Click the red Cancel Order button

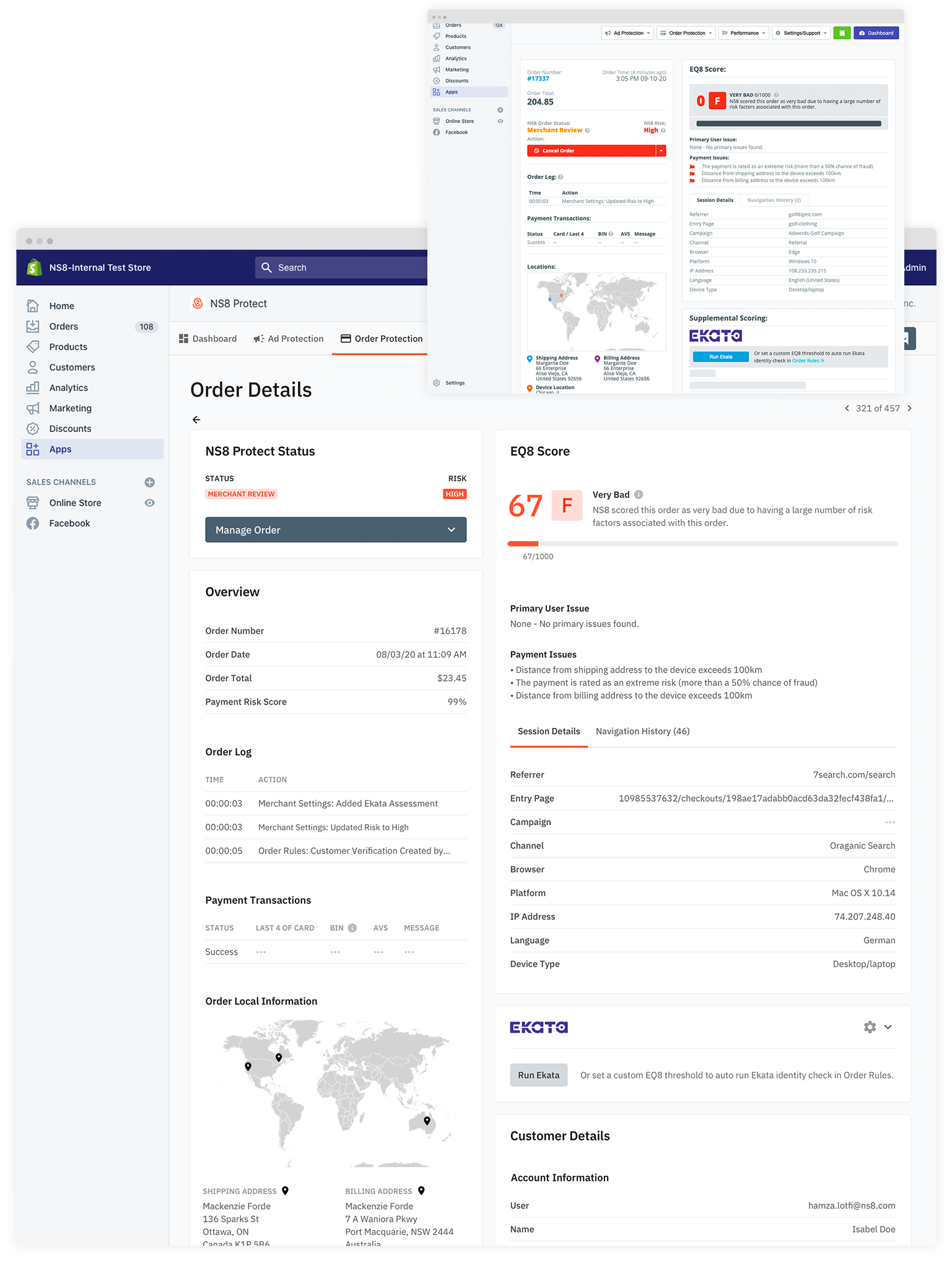[x=592, y=151]
